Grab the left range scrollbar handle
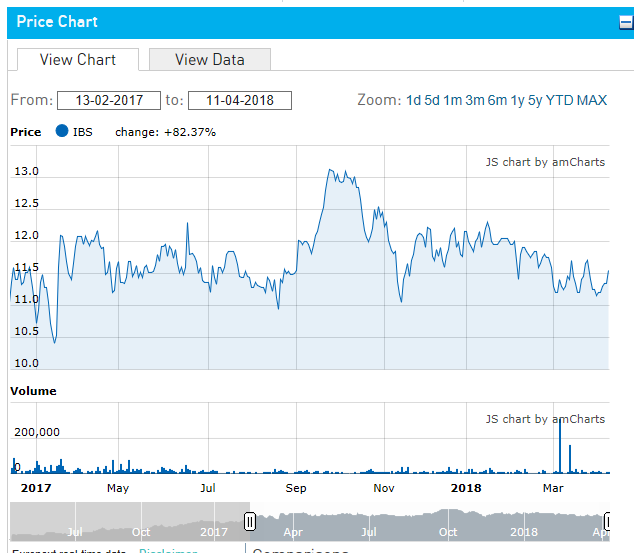This screenshot has height=553, width=634. point(250,521)
